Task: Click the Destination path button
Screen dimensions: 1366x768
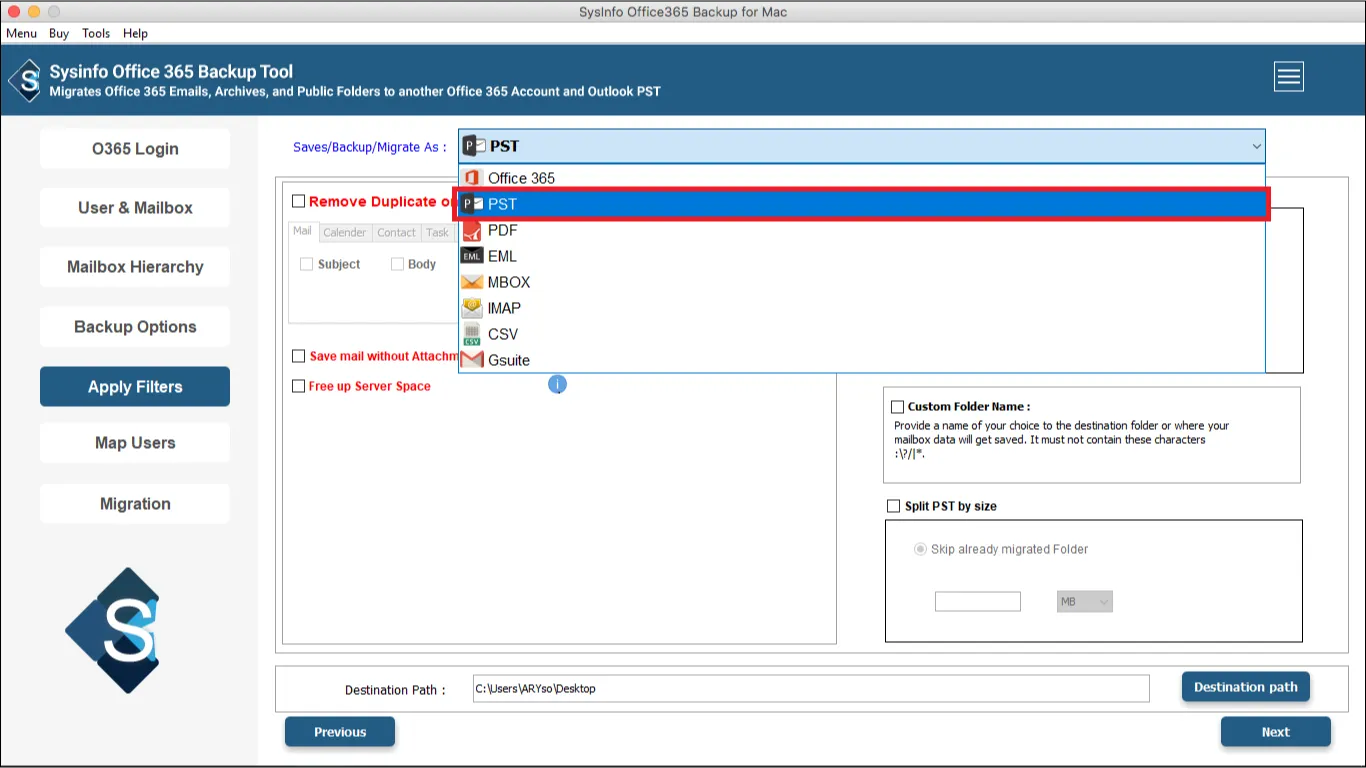Action: coord(1245,687)
